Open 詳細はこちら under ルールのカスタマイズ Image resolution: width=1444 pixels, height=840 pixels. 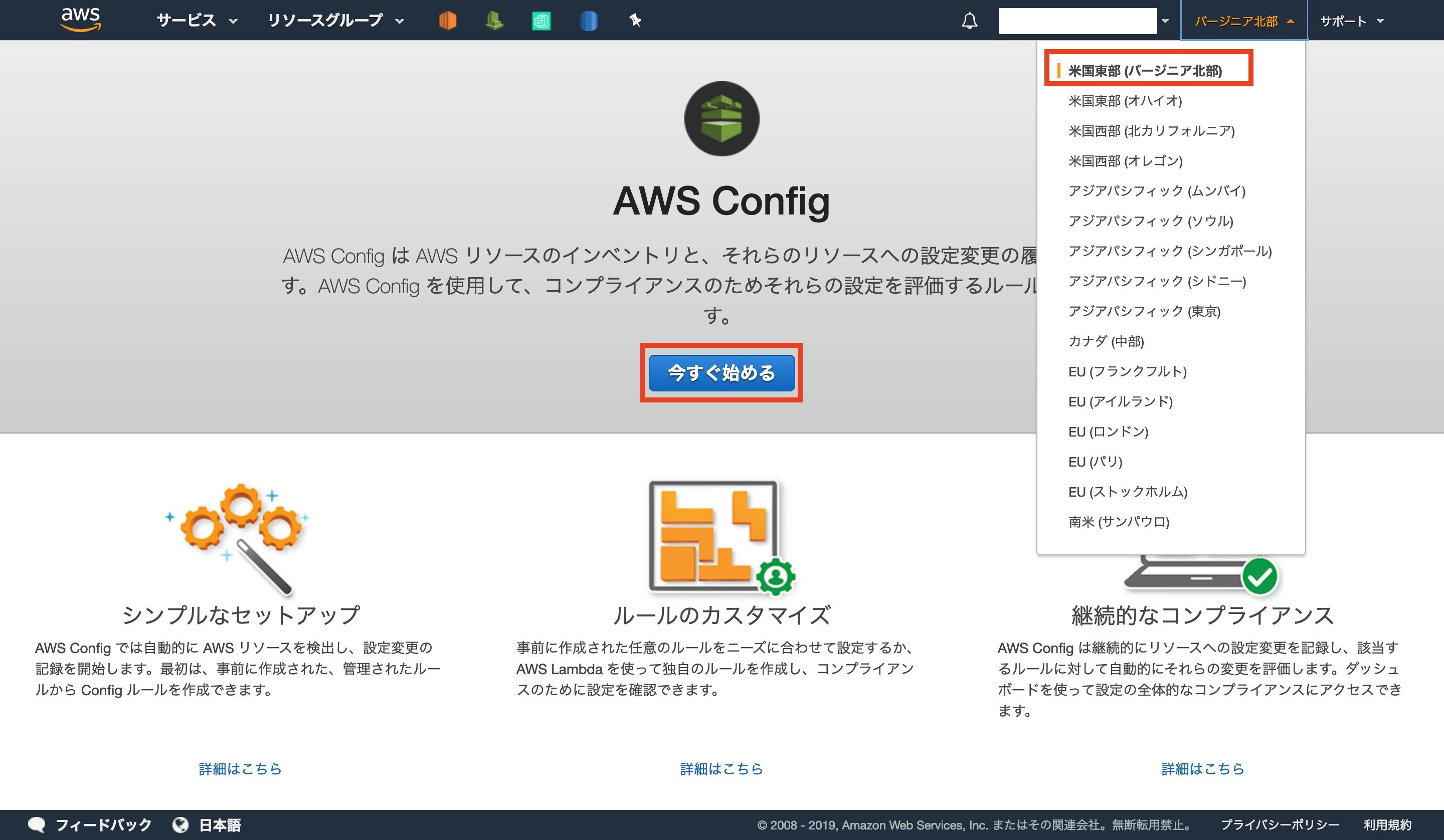[721, 769]
